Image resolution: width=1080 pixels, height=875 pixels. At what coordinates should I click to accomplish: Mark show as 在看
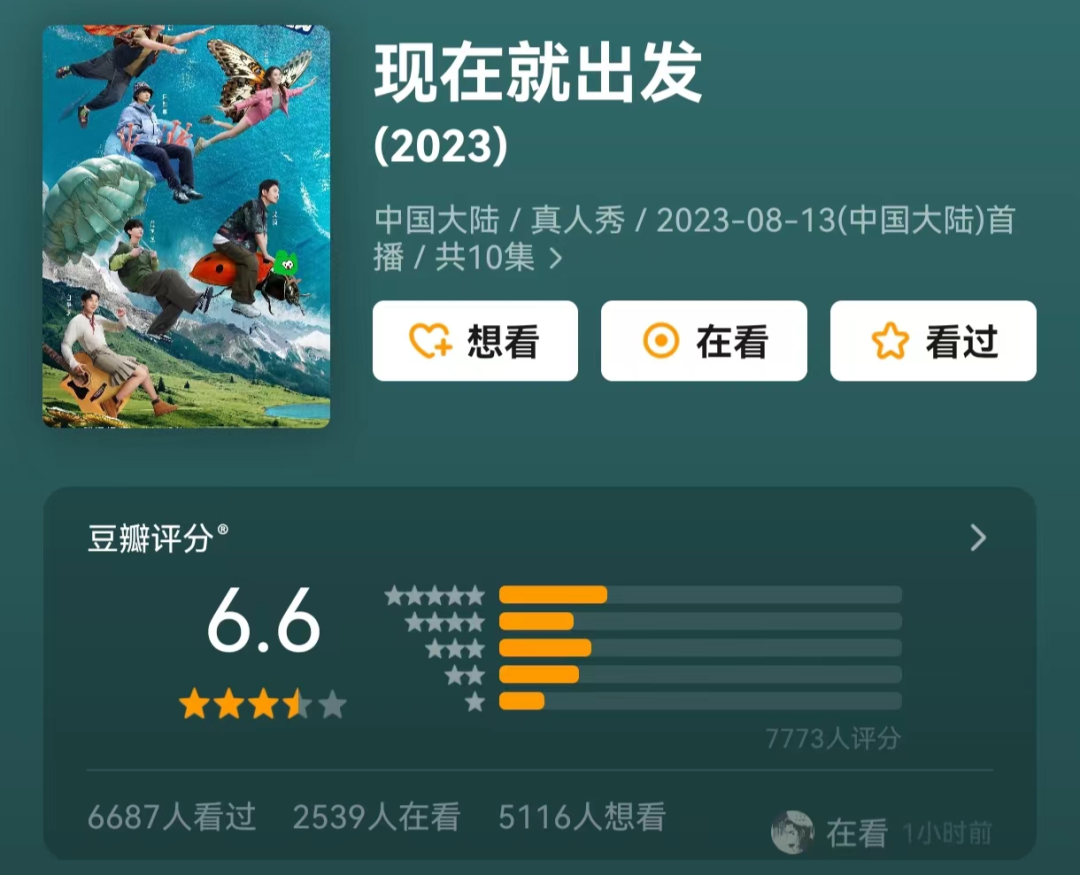point(704,341)
